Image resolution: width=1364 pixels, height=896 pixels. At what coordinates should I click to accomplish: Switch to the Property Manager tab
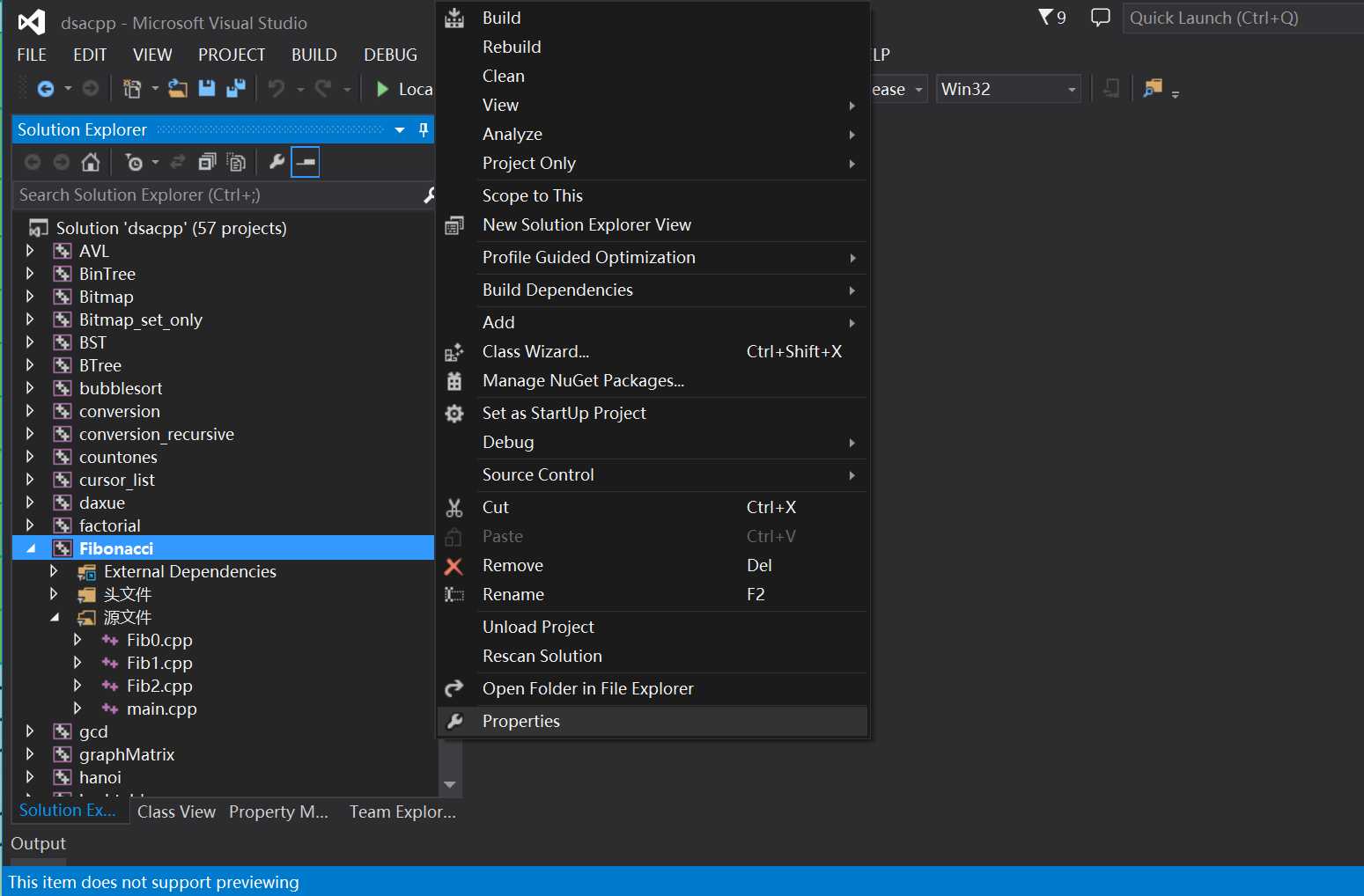click(278, 812)
